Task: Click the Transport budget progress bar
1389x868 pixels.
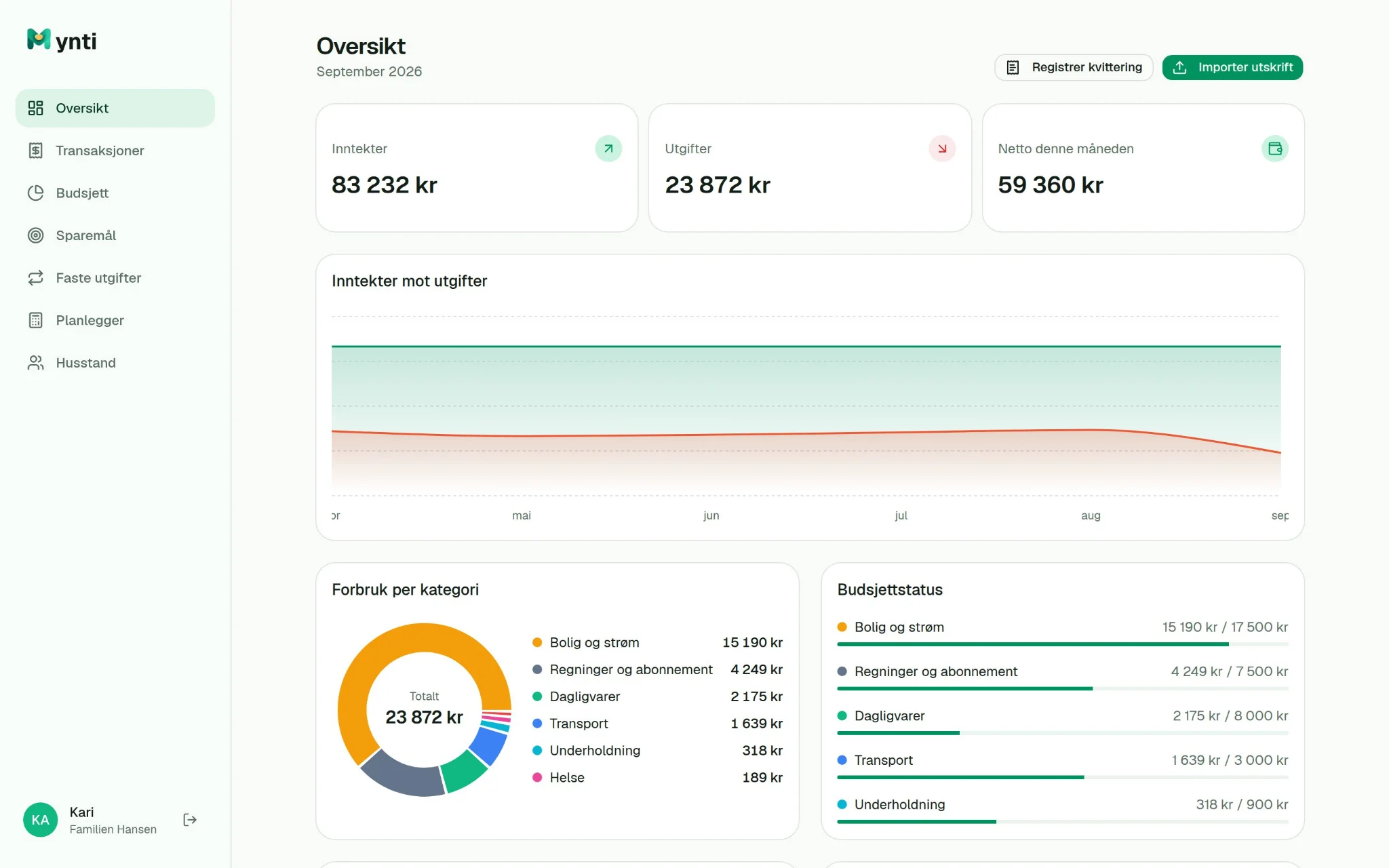Action: point(1063,777)
